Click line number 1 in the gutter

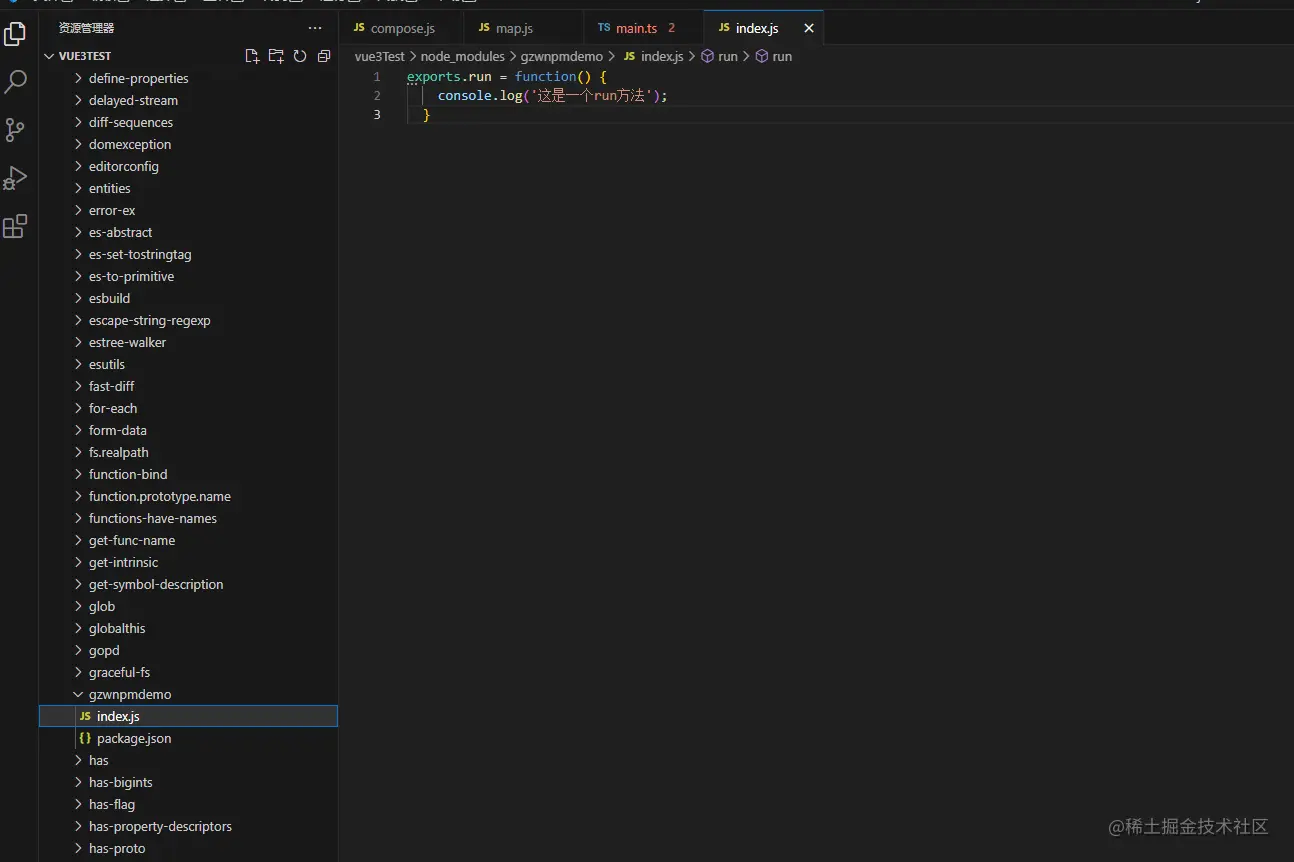[x=377, y=77]
